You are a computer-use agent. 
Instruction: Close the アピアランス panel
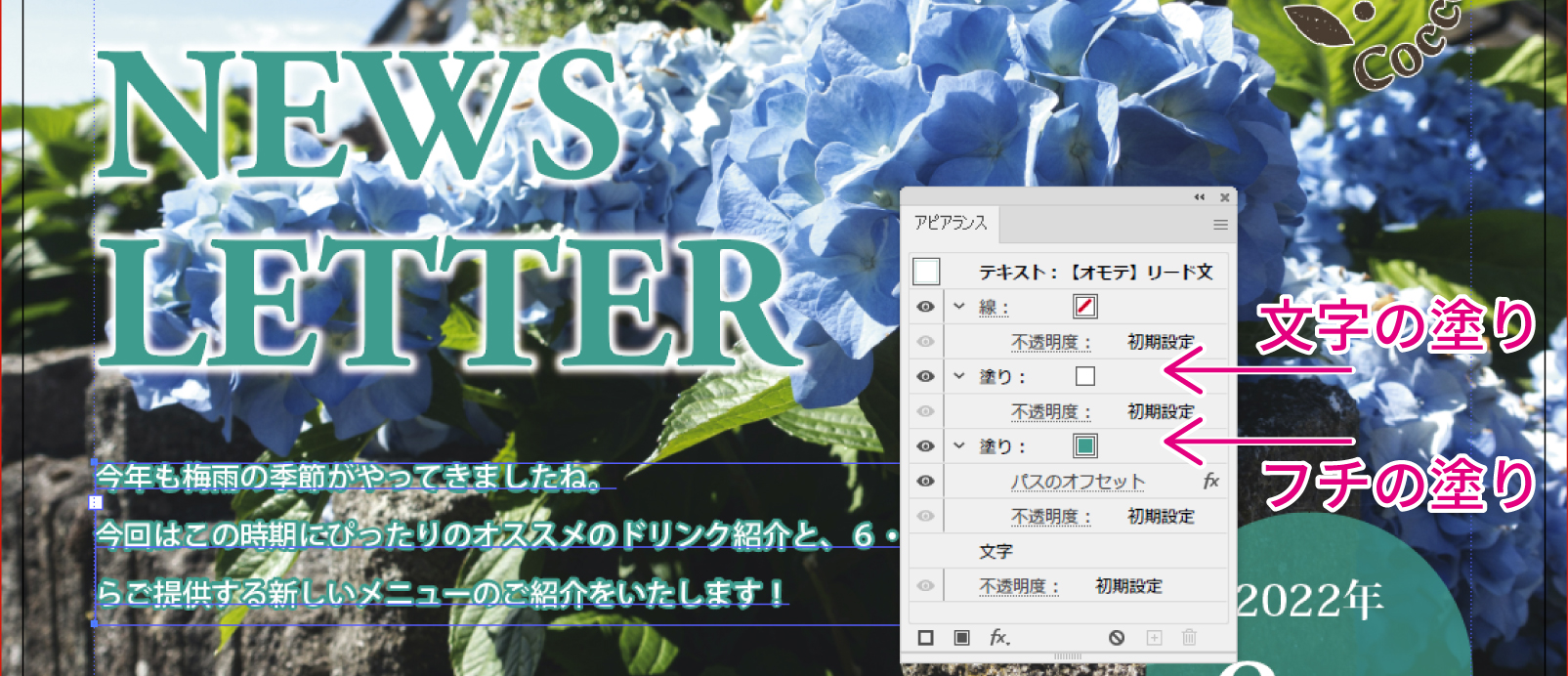tap(1224, 197)
